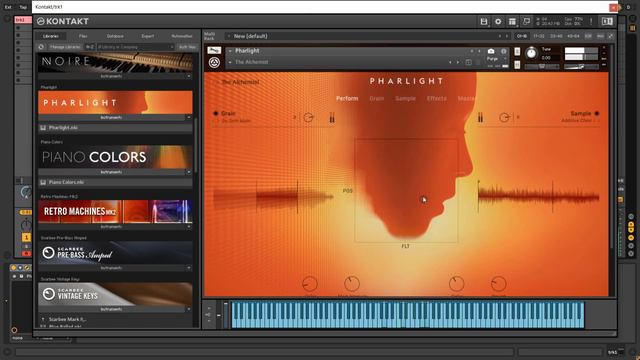640x360 pixels.
Task: Click the Grain layer volume knob icon
Action: point(309,118)
